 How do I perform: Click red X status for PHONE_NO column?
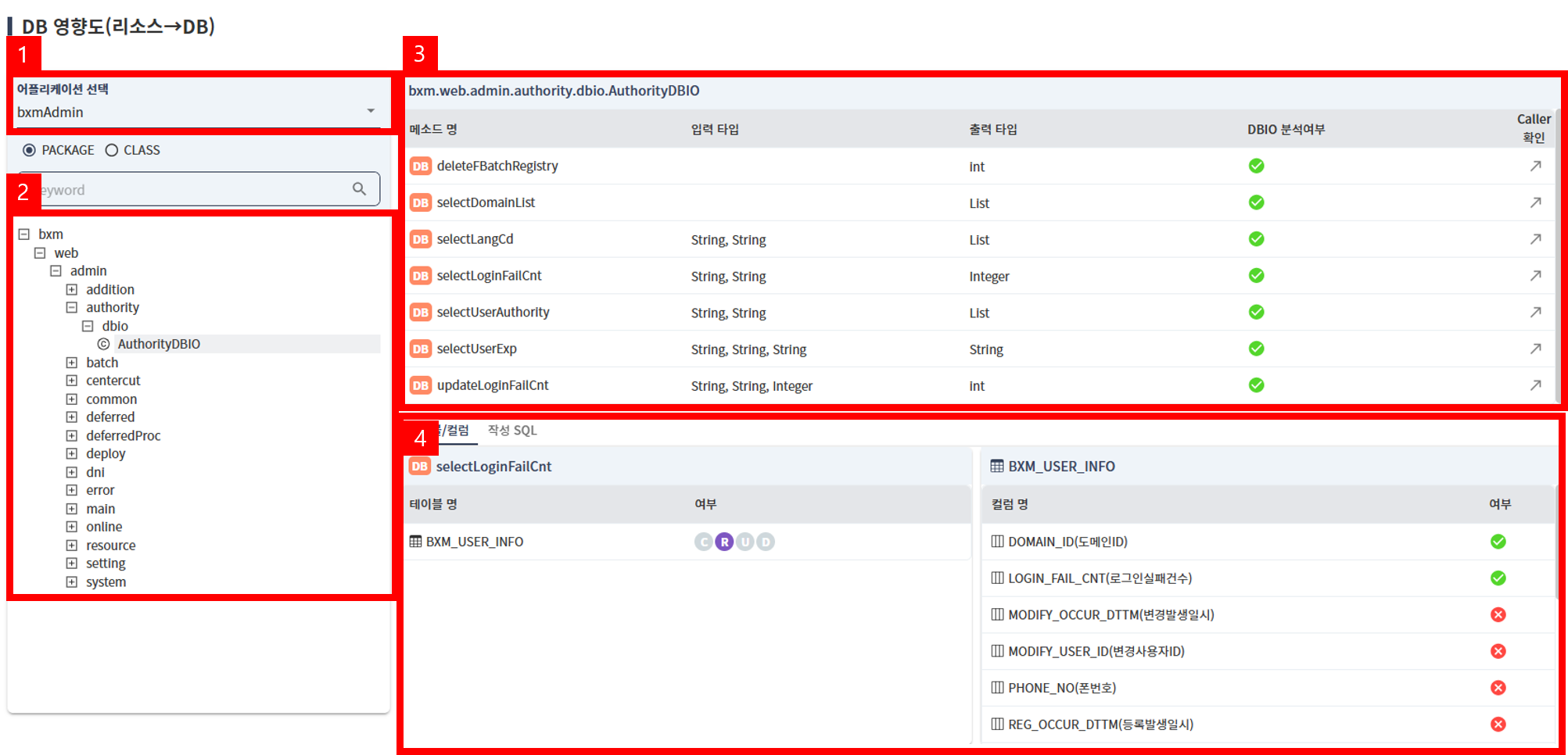pos(1498,688)
